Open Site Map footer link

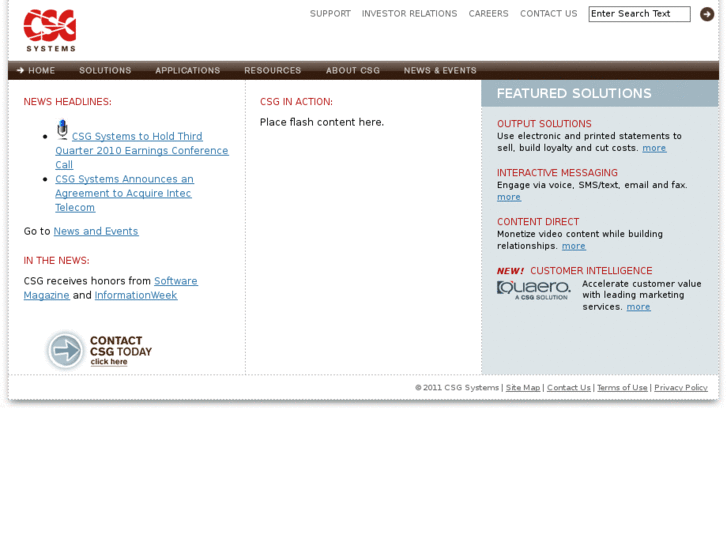click(x=523, y=387)
